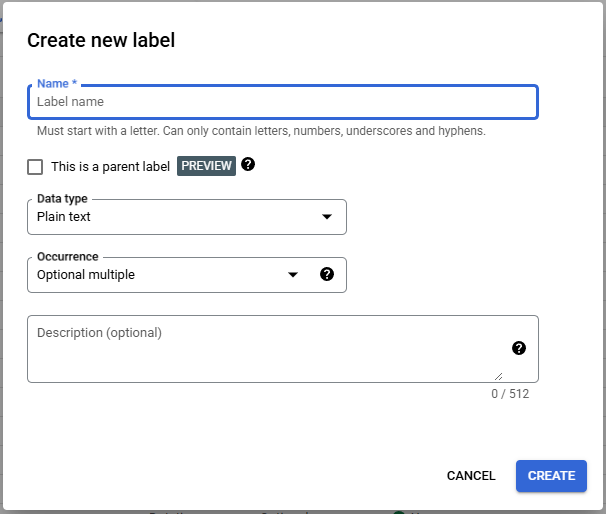Click the help icon next to PREVIEW badge
The image size is (606, 514).
248,165
